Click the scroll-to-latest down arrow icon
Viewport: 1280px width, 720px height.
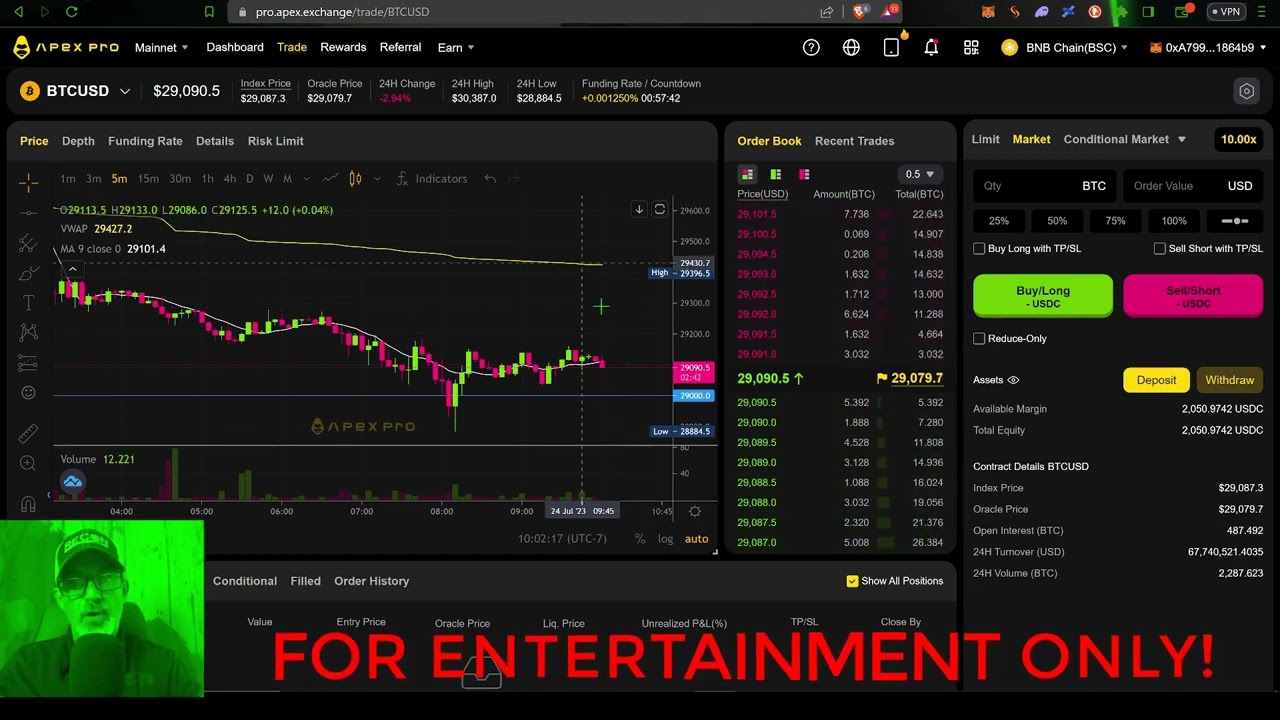(639, 209)
